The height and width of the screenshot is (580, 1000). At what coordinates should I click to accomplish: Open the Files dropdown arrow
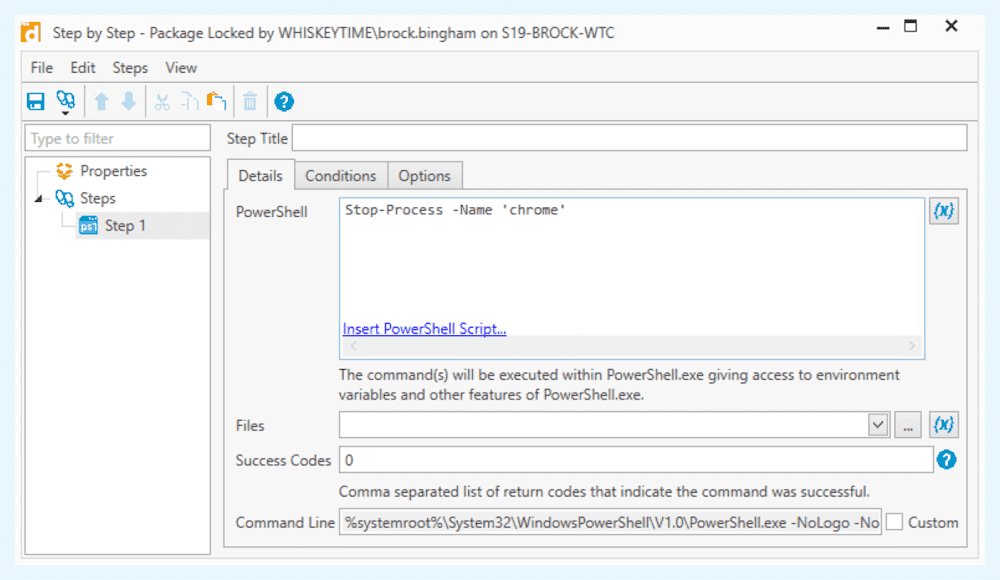pyautogui.click(x=878, y=425)
